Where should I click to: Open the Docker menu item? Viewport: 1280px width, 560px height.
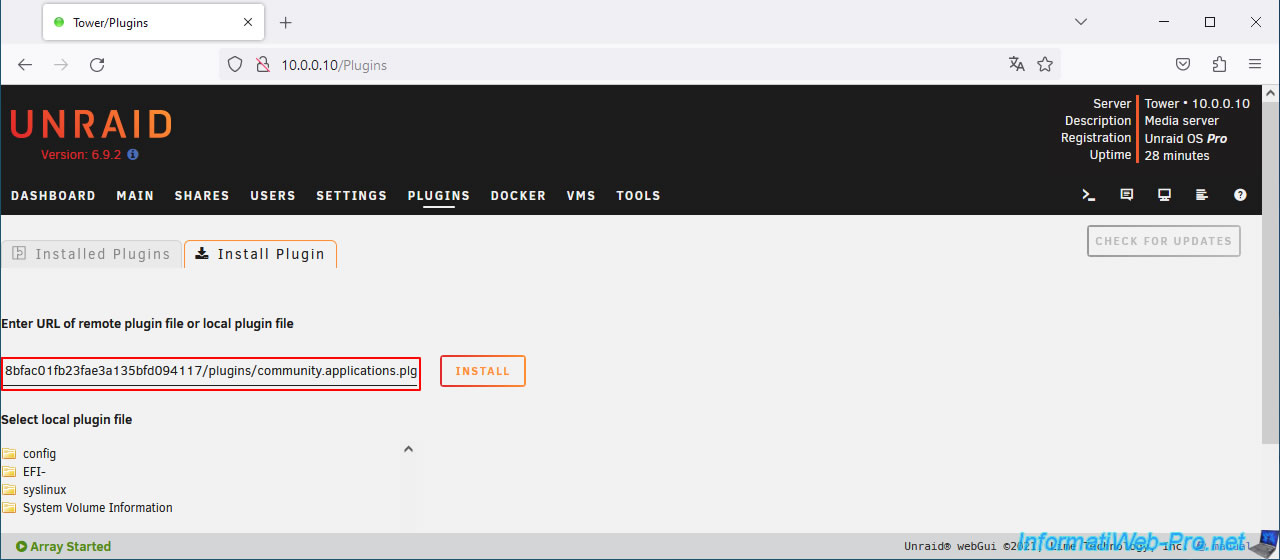pos(518,196)
